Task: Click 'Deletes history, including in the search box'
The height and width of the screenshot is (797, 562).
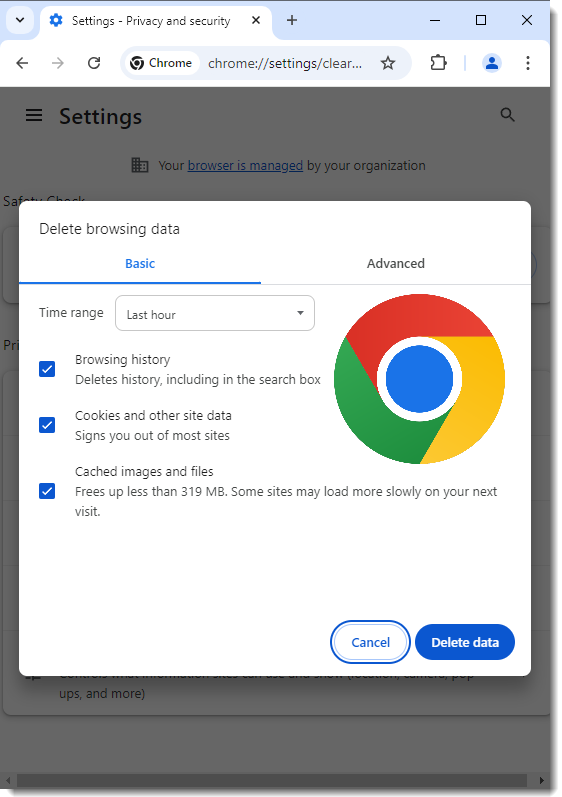Action: (198, 380)
